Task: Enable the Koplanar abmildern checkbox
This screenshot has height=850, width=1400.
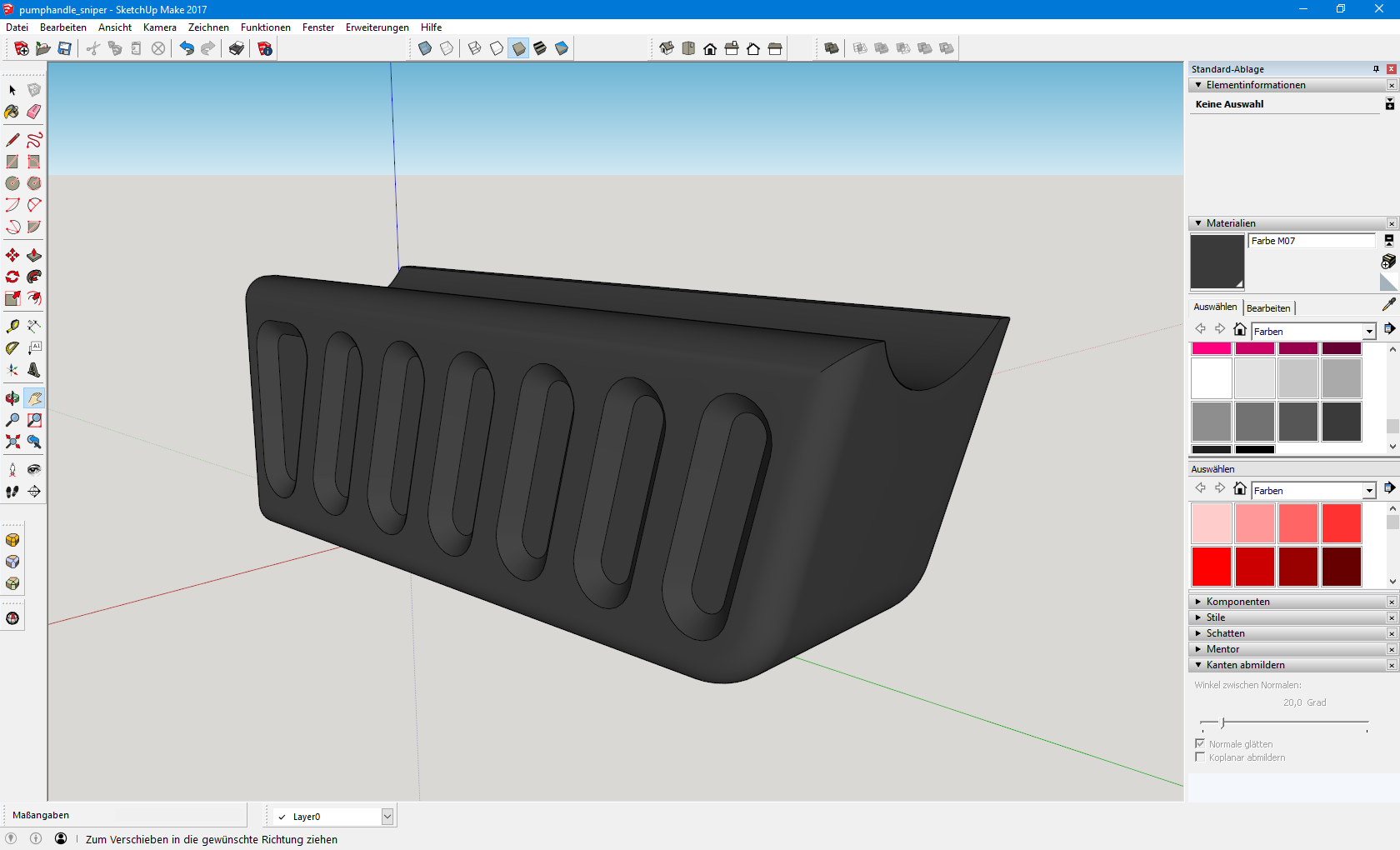Action: (1200, 757)
